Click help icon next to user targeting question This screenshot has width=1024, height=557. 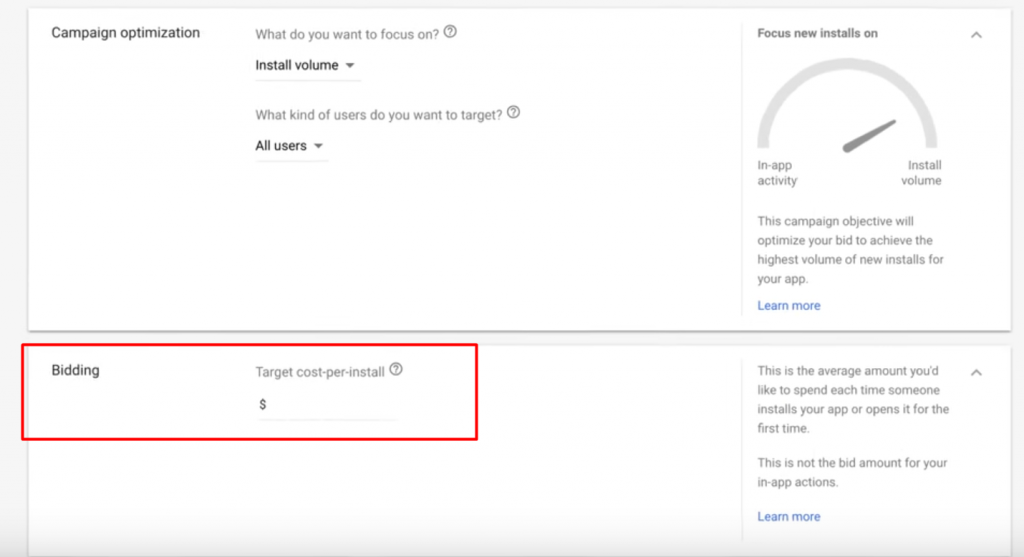(x=513, y=113)
